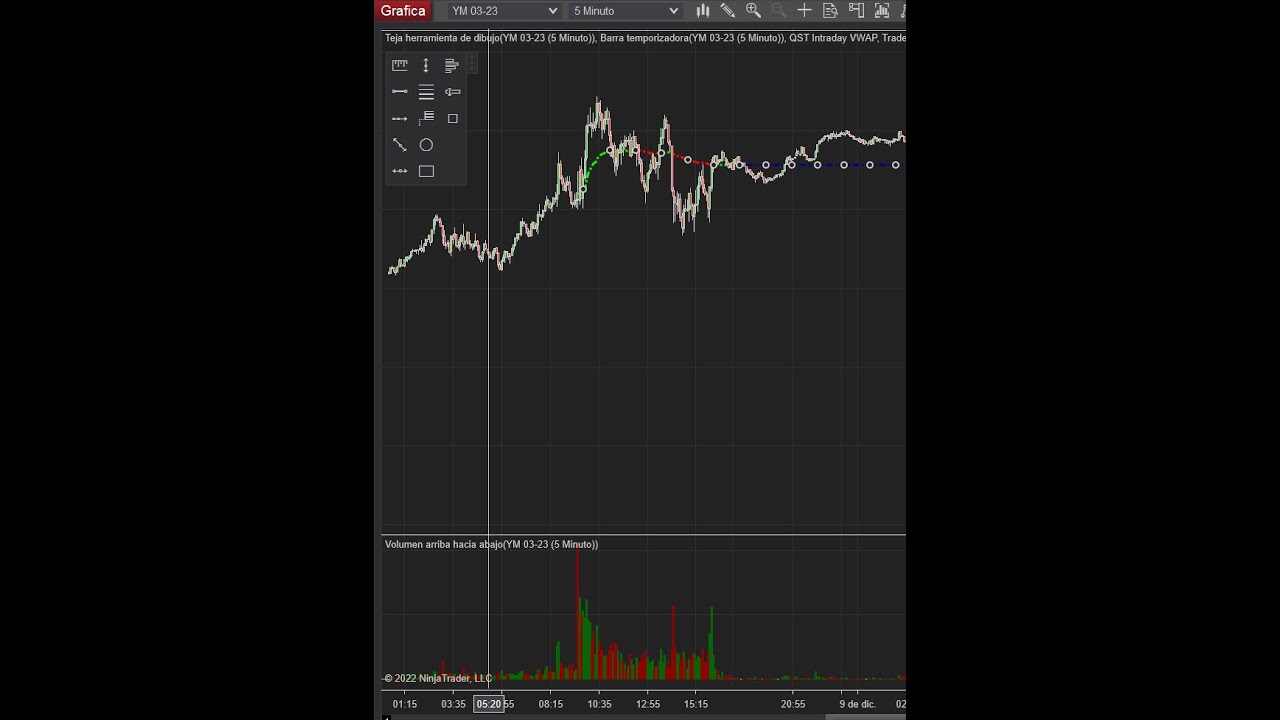Select the ray arrow tool
This screenshot has width=1280, height=720.
(400, 118)
